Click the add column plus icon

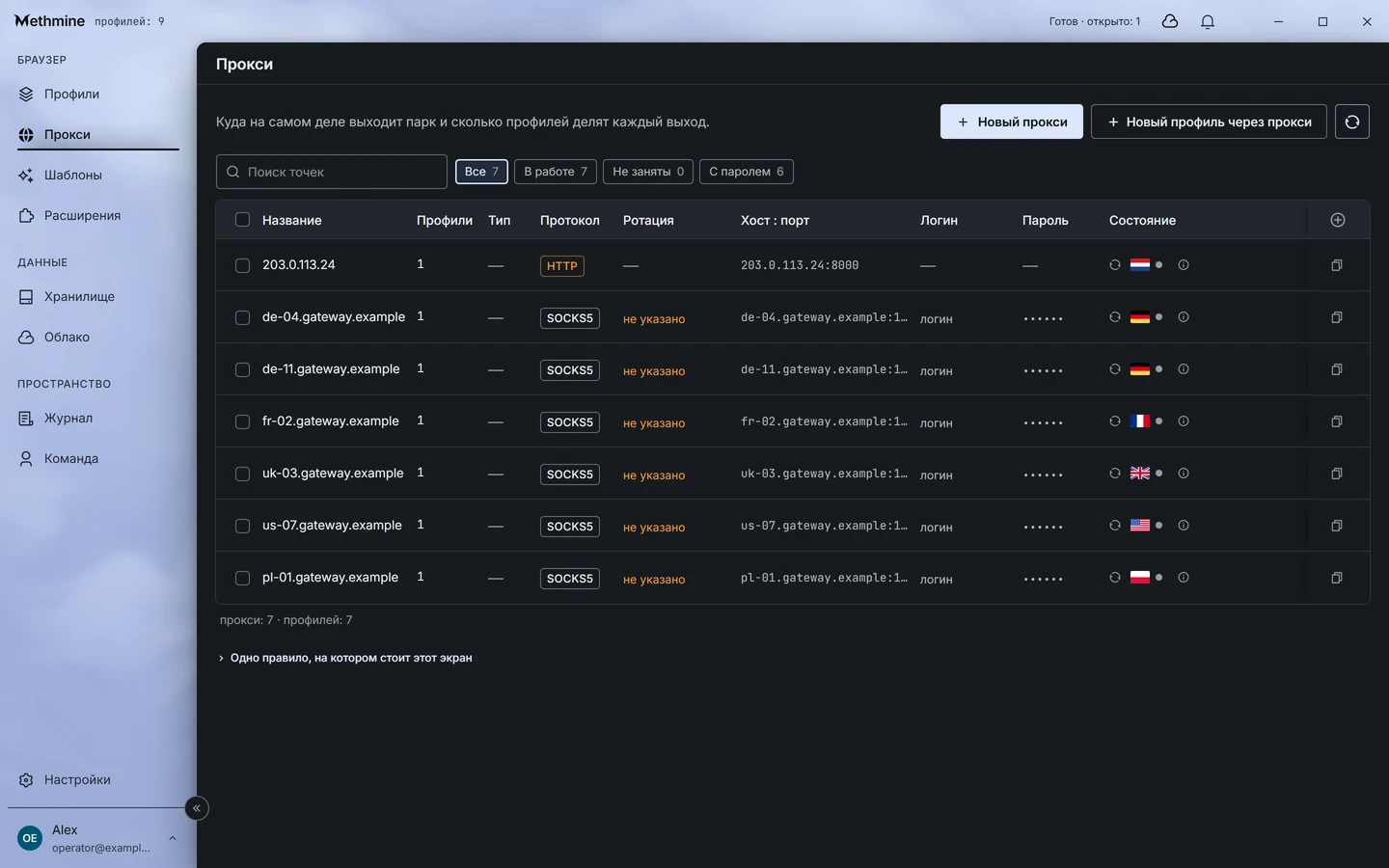[x=1338, y=220]
